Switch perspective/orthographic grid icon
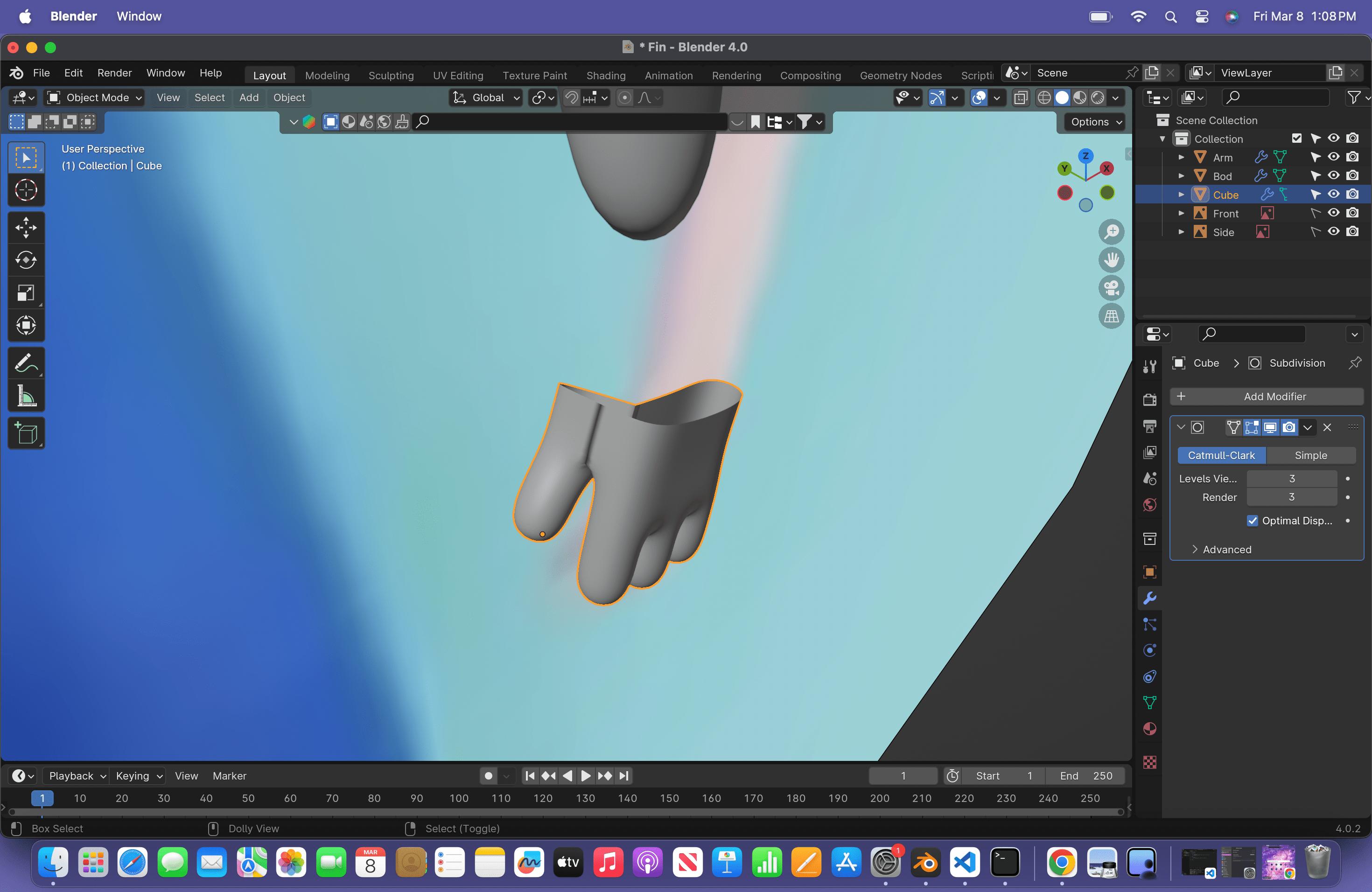The image size is (1372, 892). (x=1111, y=316)
